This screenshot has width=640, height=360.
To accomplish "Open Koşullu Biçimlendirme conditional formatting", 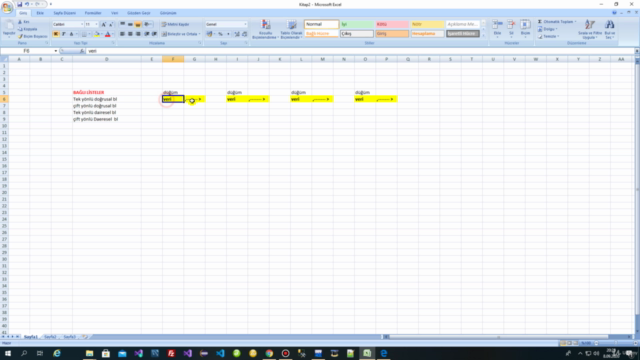I will click(265, 29).
